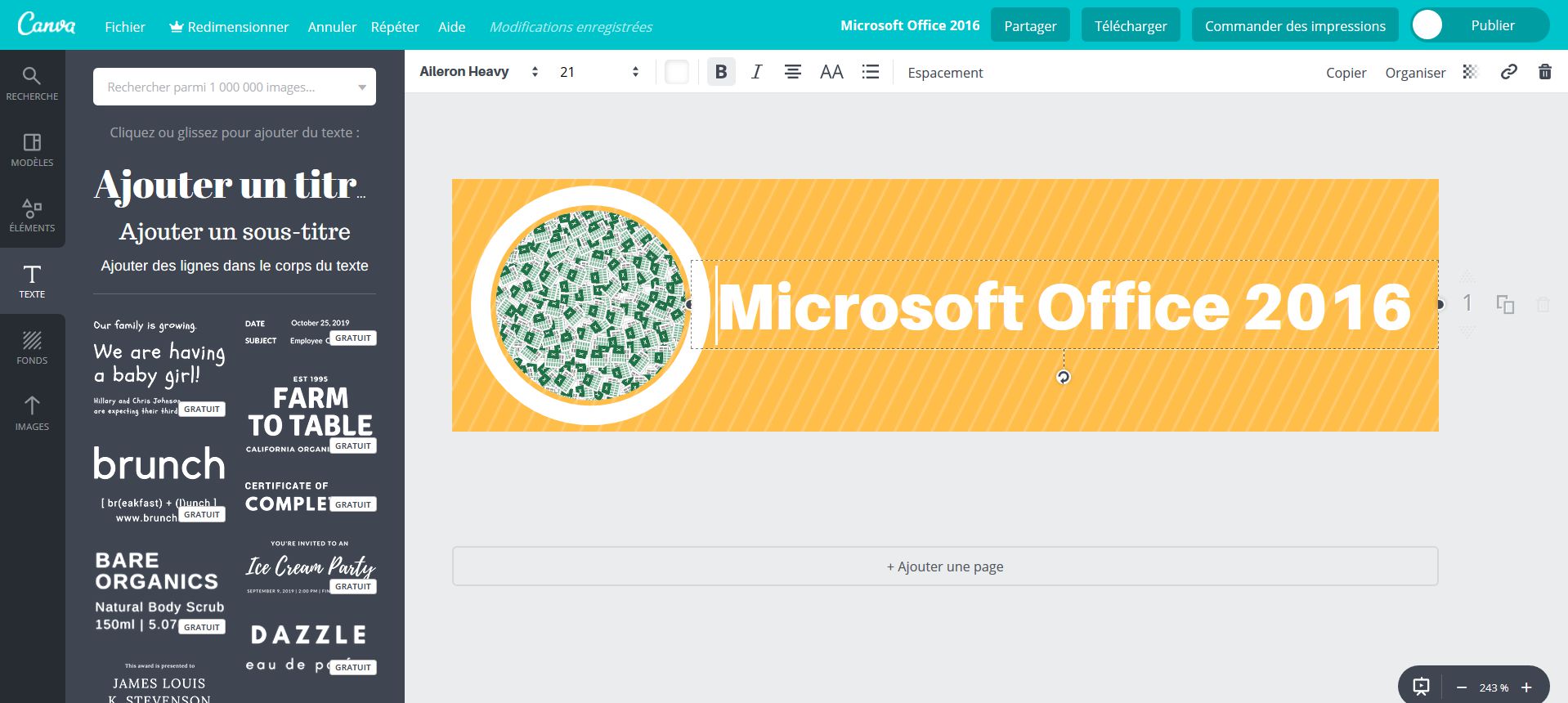
Task: Open the white text color swatch
Action: point(677,72)
